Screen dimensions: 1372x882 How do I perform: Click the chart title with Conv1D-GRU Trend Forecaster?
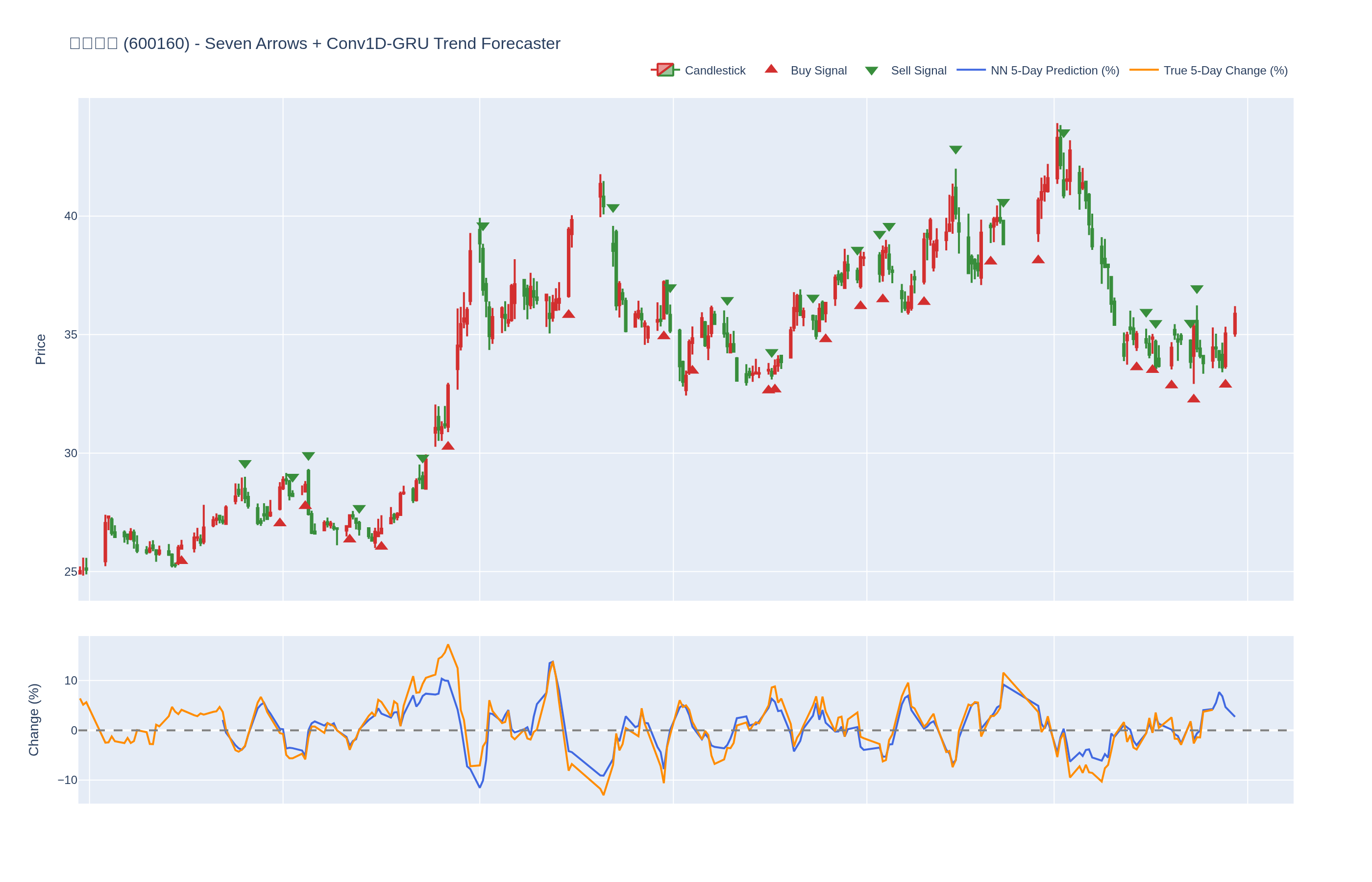point(315,44)
